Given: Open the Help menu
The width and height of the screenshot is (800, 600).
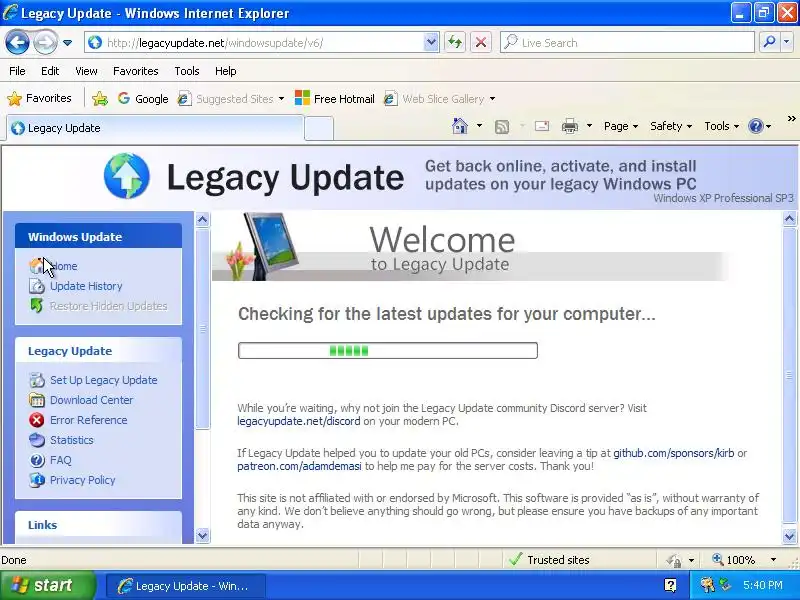Looking at the screenshot, I should [x=226, y=71].
